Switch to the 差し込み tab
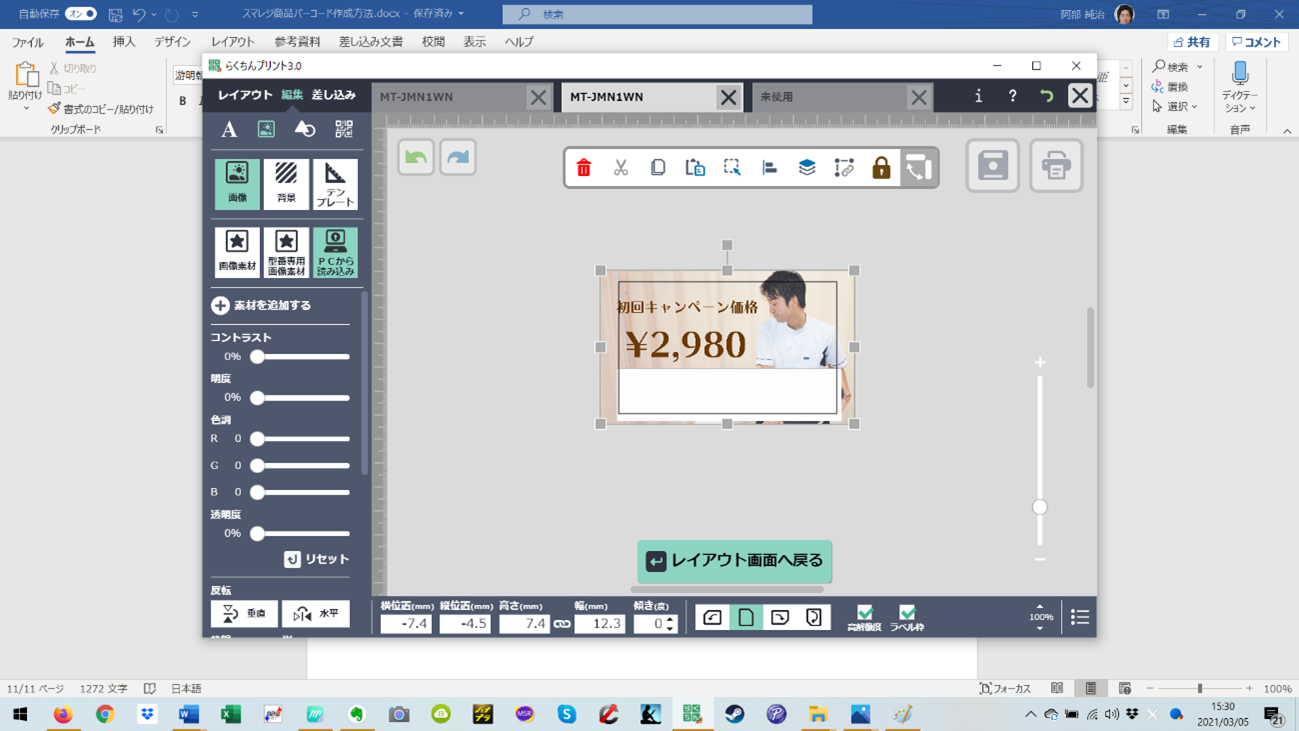Screen dimensions: 1299x731 click(333, 95)
